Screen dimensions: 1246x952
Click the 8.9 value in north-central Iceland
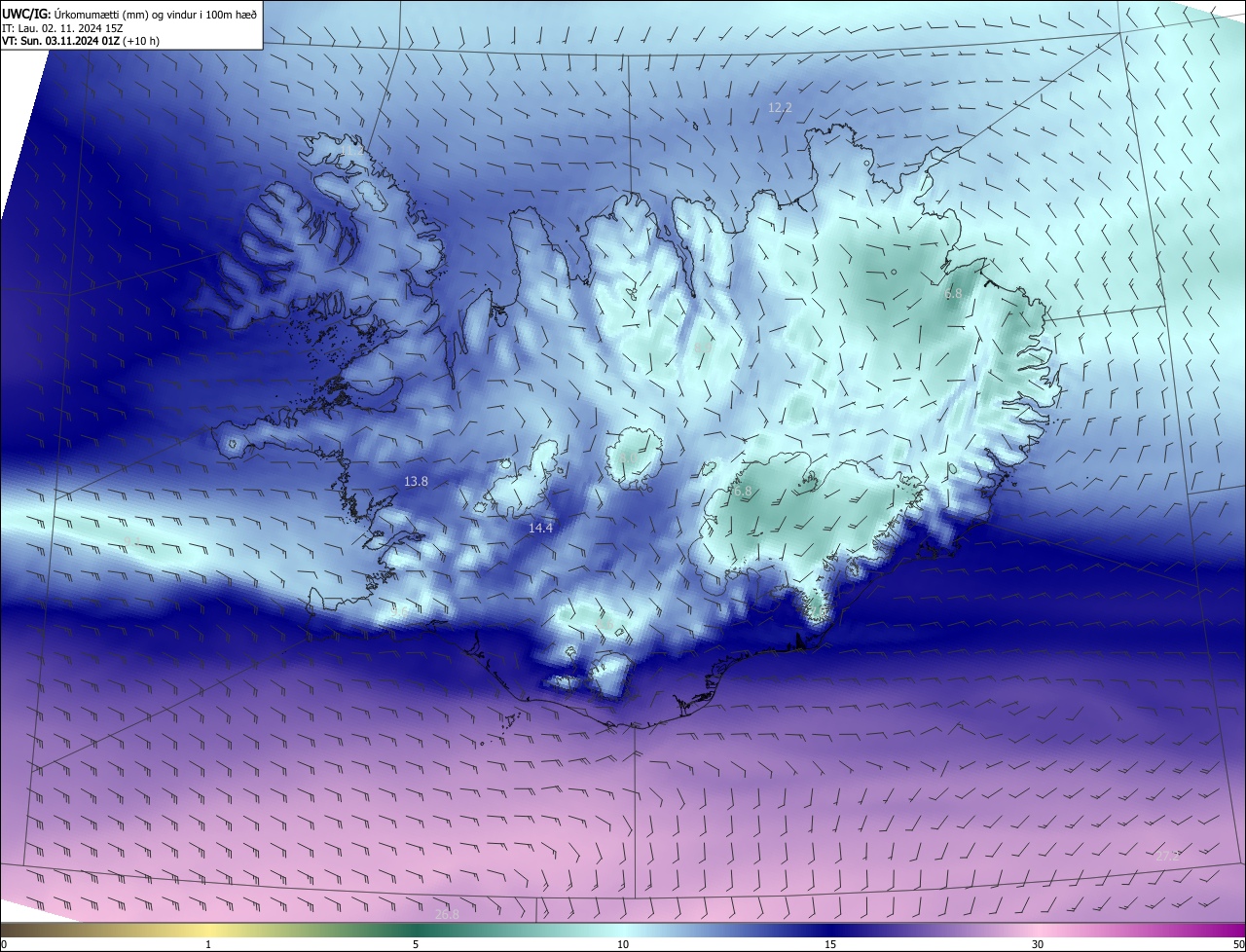point(703,348)
